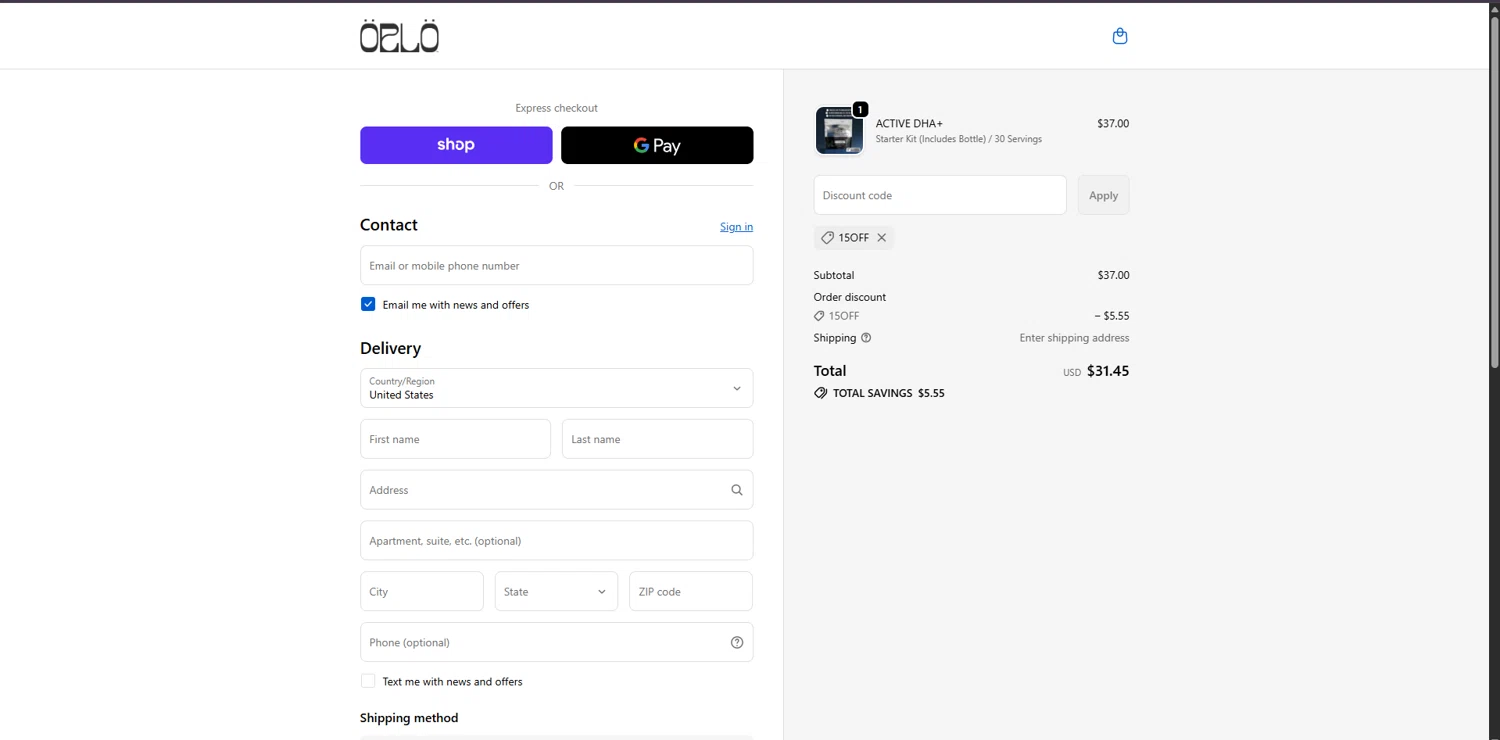Focus the City field
The height and width of the screenshot is (740, 1500).
pos(421,592)
